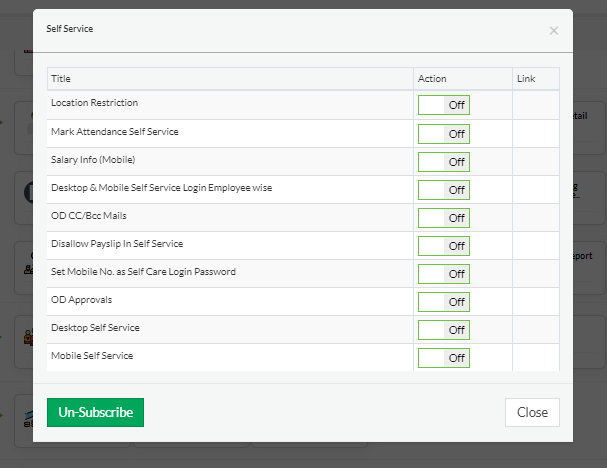Select the Salary Info (Mobile) row title

93,159
